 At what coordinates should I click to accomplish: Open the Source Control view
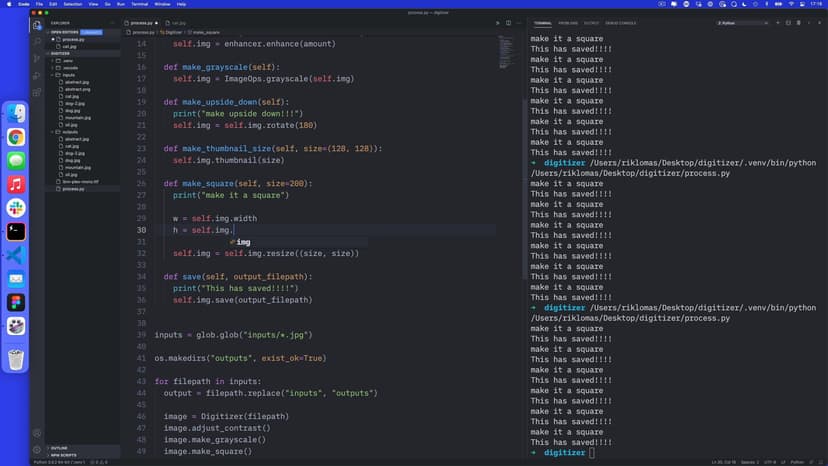[x=37, y=58]
